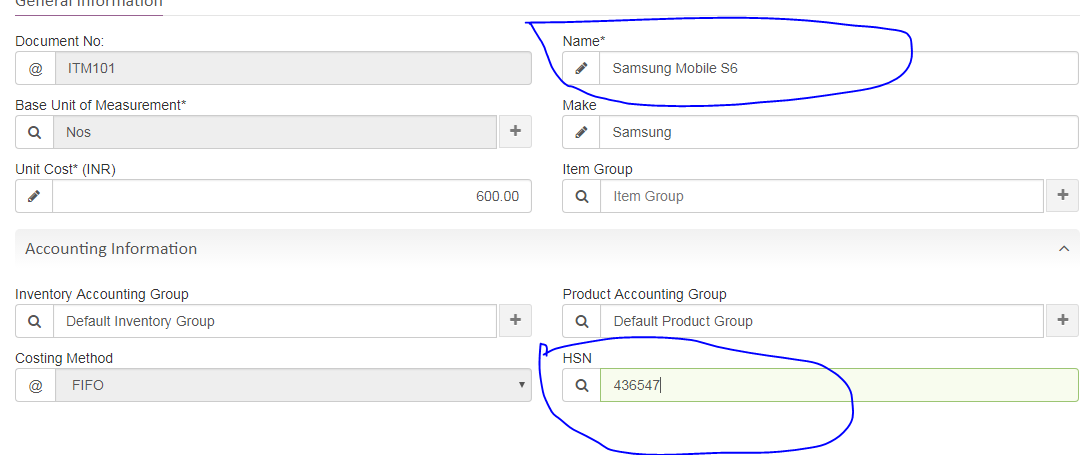Click the Costing Method label

coord(64,358)
